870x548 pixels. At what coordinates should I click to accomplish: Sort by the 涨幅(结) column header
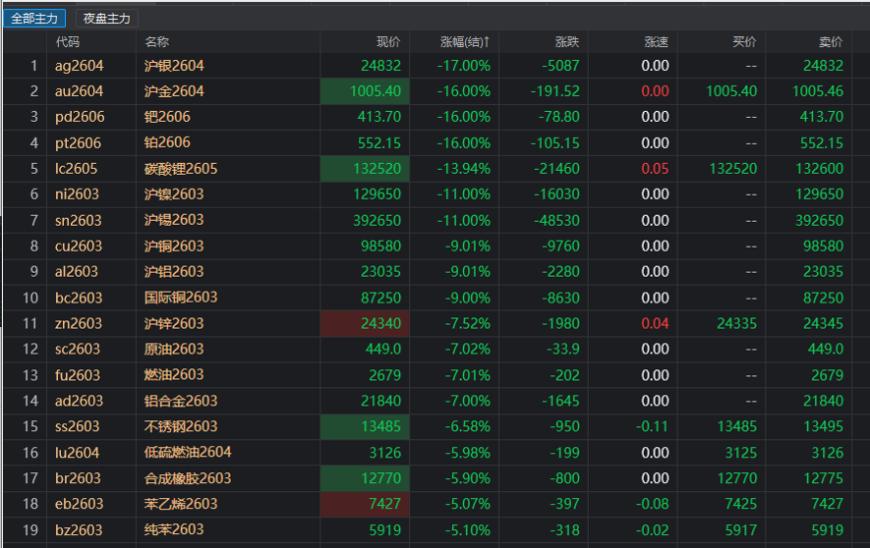click(x=465, y=42)
